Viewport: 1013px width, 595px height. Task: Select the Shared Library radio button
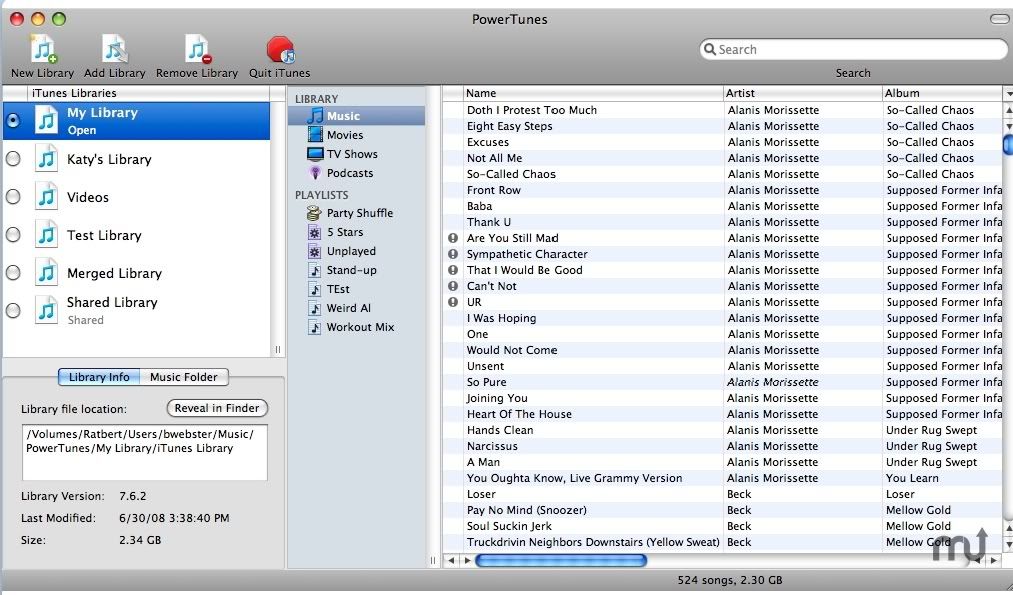13,311
